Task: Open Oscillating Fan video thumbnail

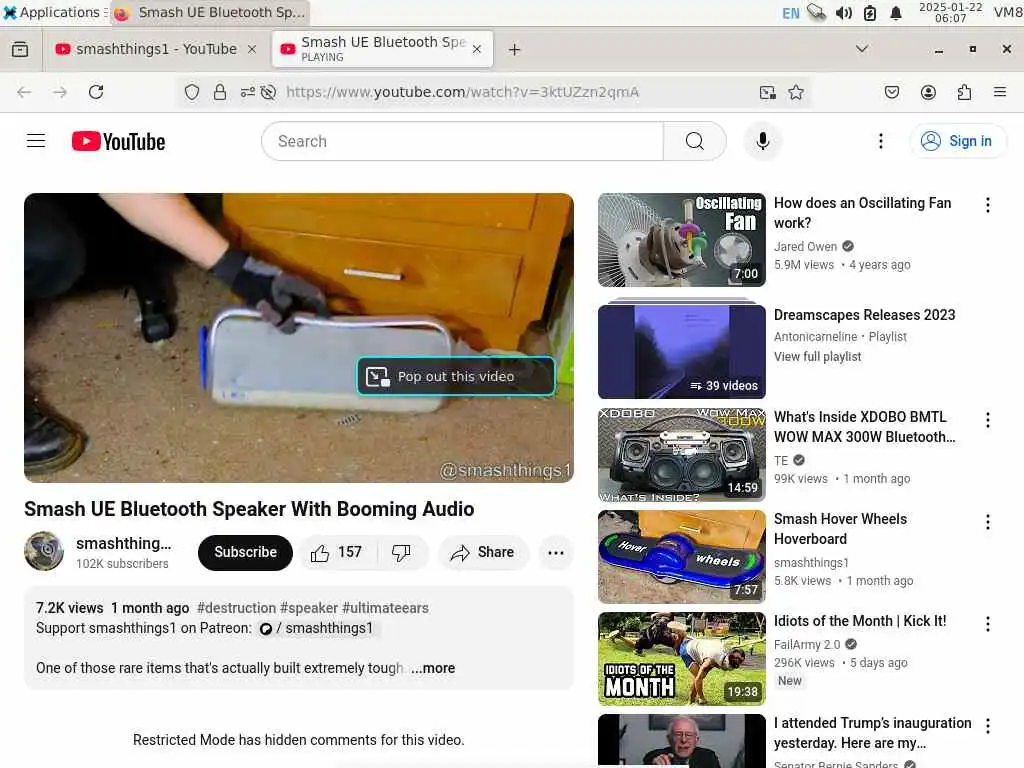Action: coord(681,240)
